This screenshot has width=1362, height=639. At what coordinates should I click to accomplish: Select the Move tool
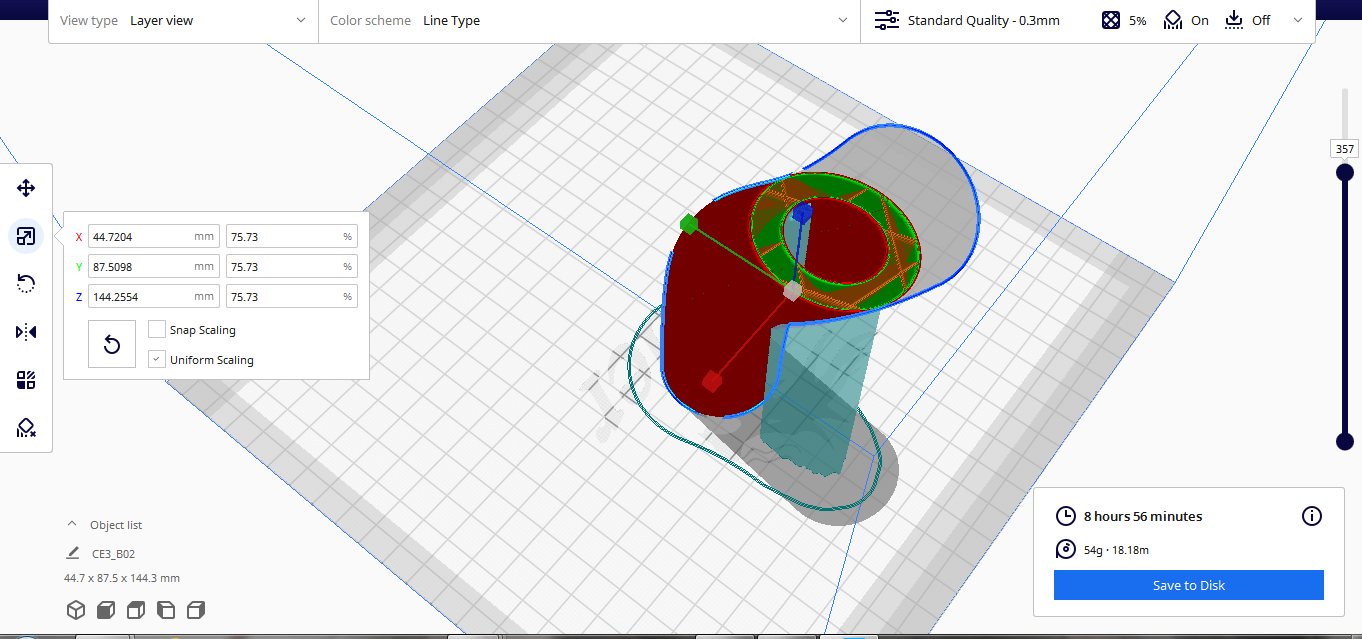tap(26, 188)
